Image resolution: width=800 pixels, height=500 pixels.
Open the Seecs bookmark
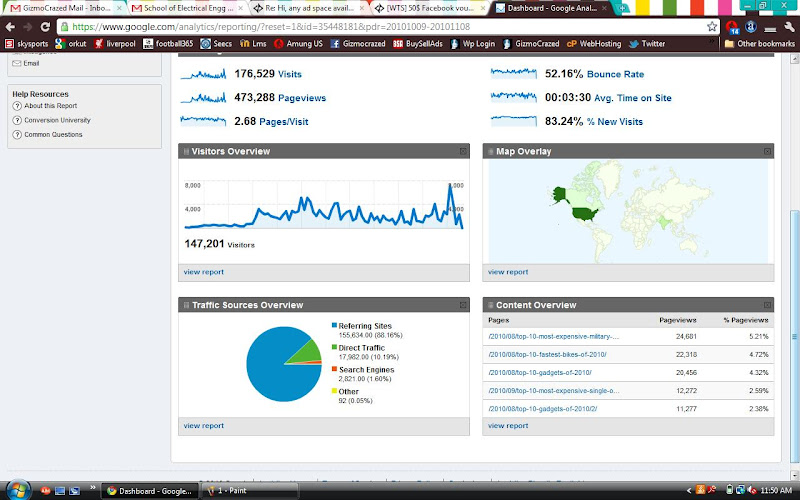[x=216, y=44]
